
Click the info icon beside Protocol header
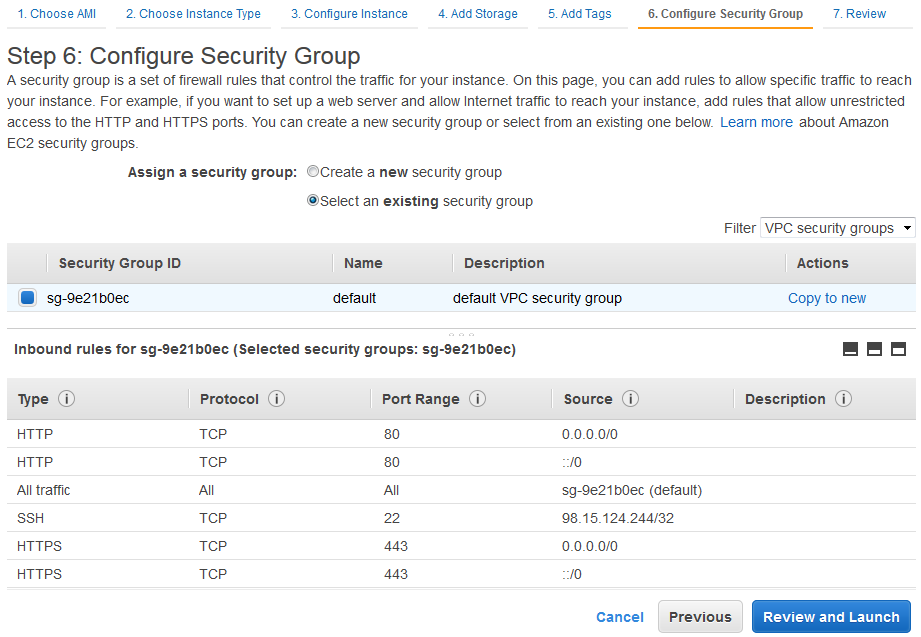click(277, 399)
